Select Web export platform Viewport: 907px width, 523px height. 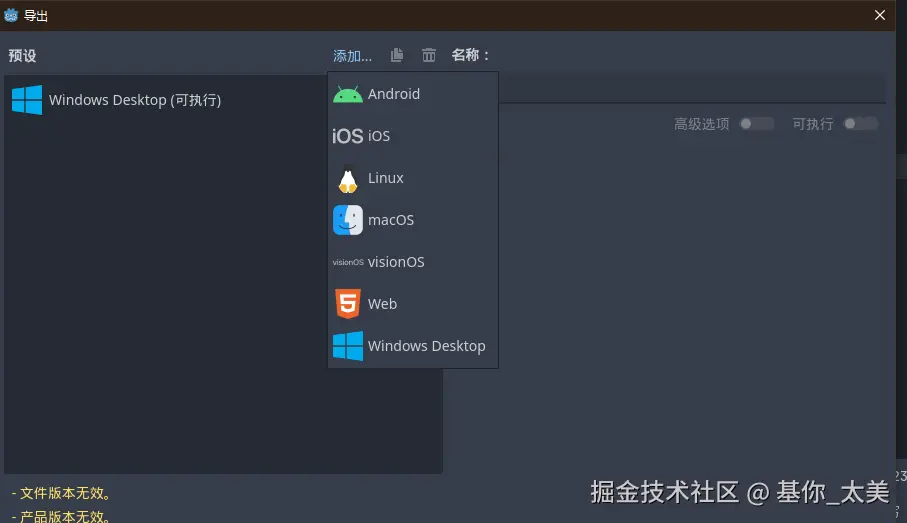click(413, 304)
